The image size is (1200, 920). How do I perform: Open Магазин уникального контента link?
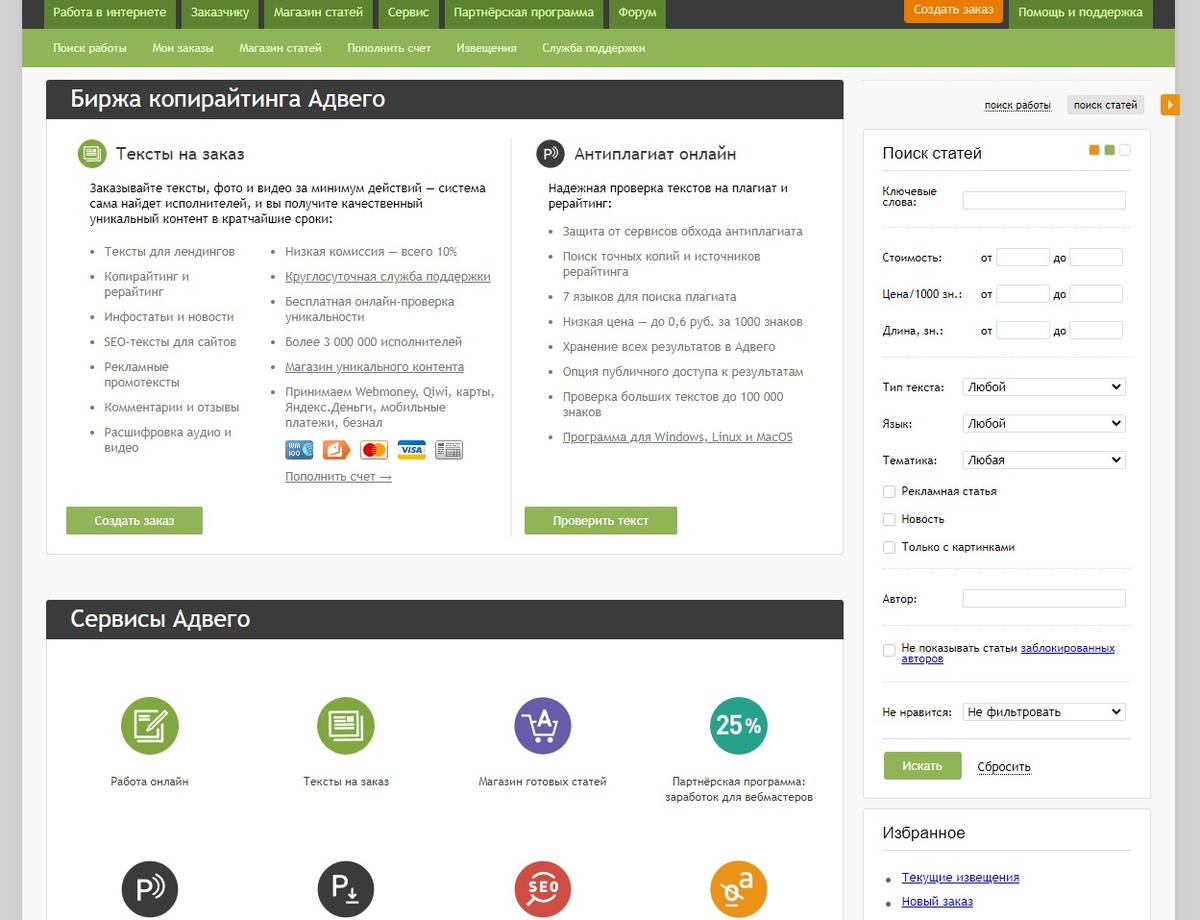(374, 367)
